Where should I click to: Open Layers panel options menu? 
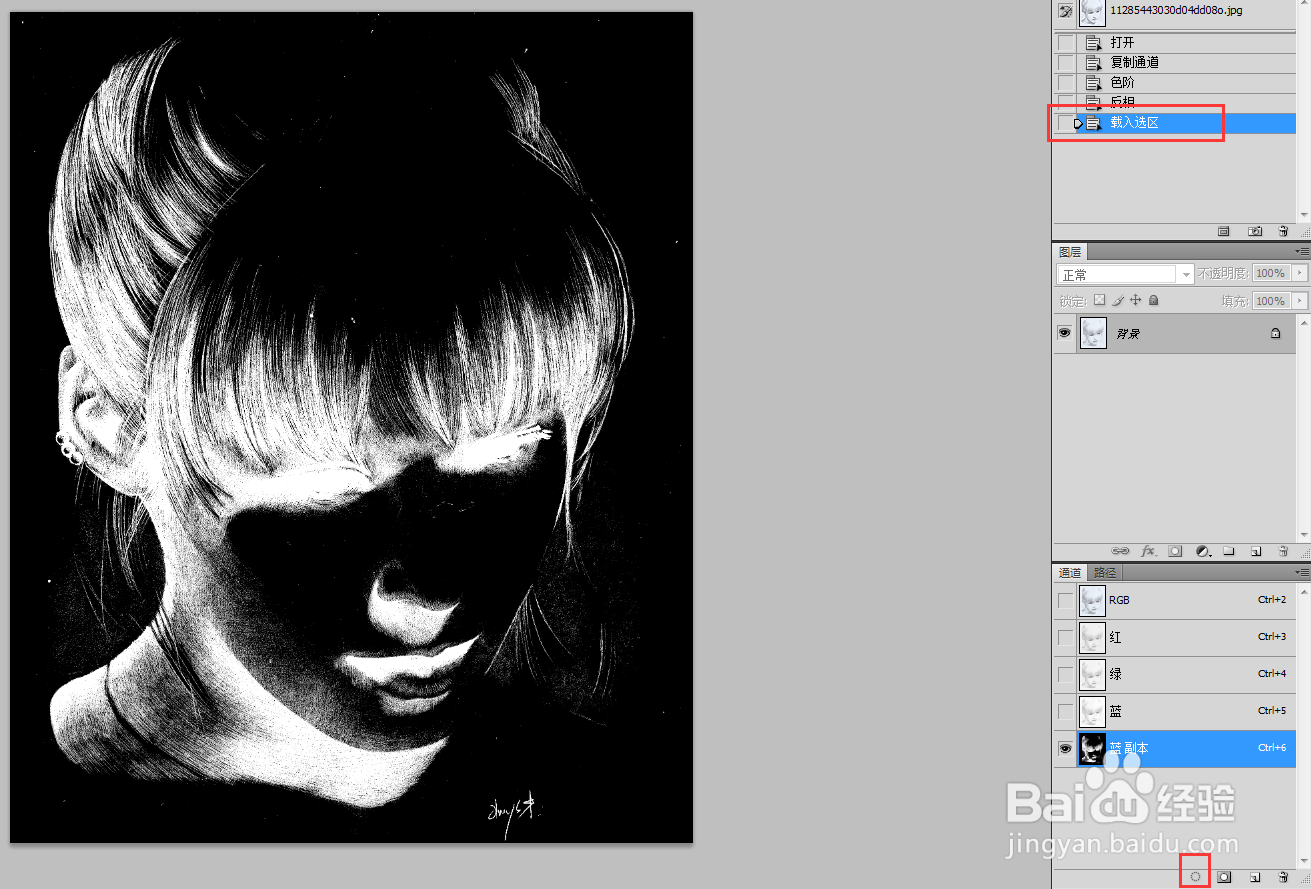pyautogui.click(x=1302, y=252)
